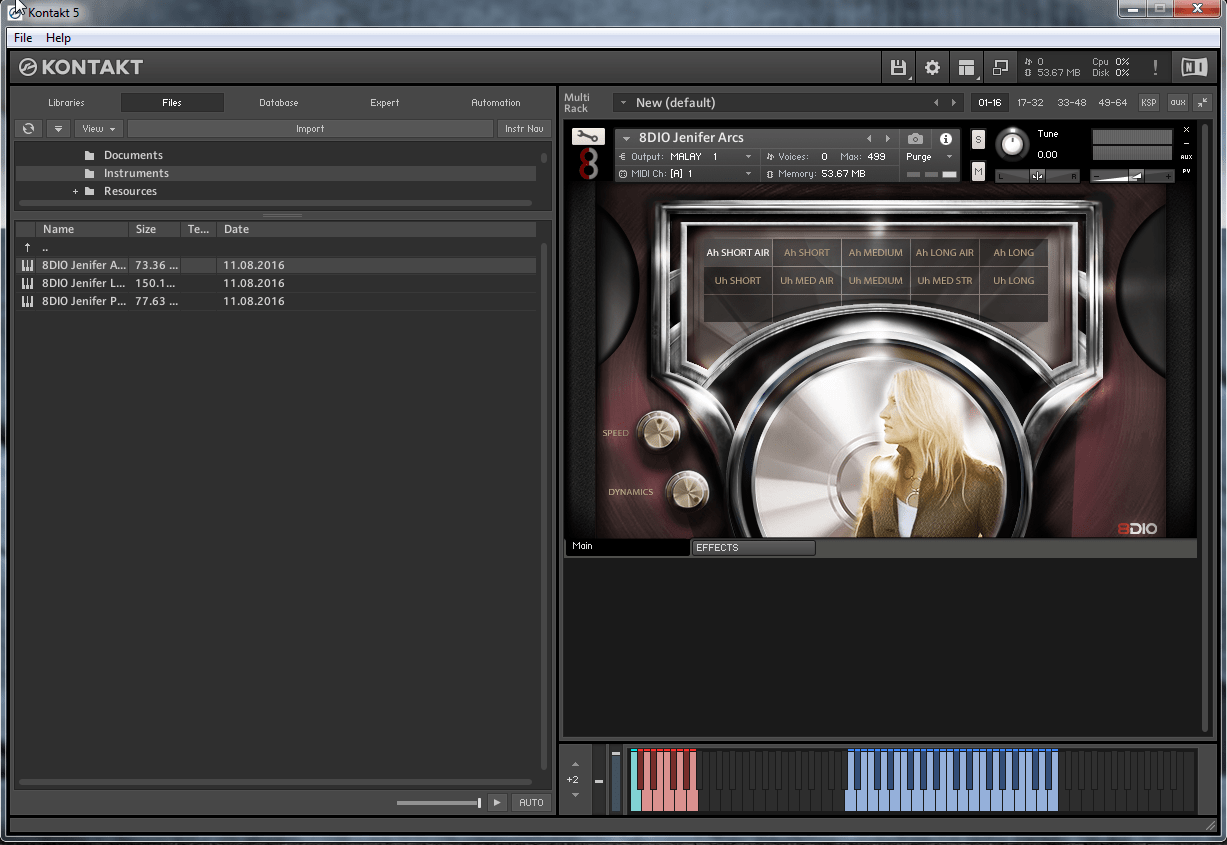This screenshot has width=1227, height=845.
Task: Open the multi rack preset dropdown arrow
Action: pos(622,103)
